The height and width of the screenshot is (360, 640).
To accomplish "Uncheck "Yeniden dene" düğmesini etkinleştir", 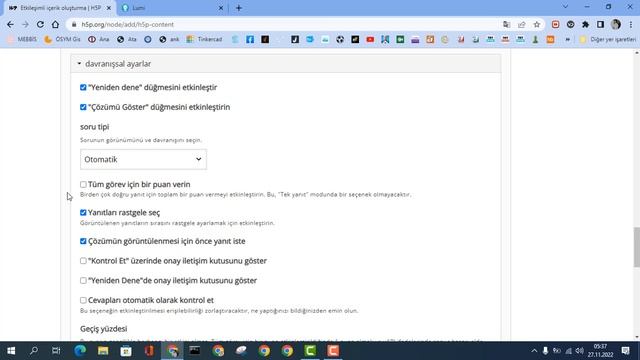I will (83, 87).
